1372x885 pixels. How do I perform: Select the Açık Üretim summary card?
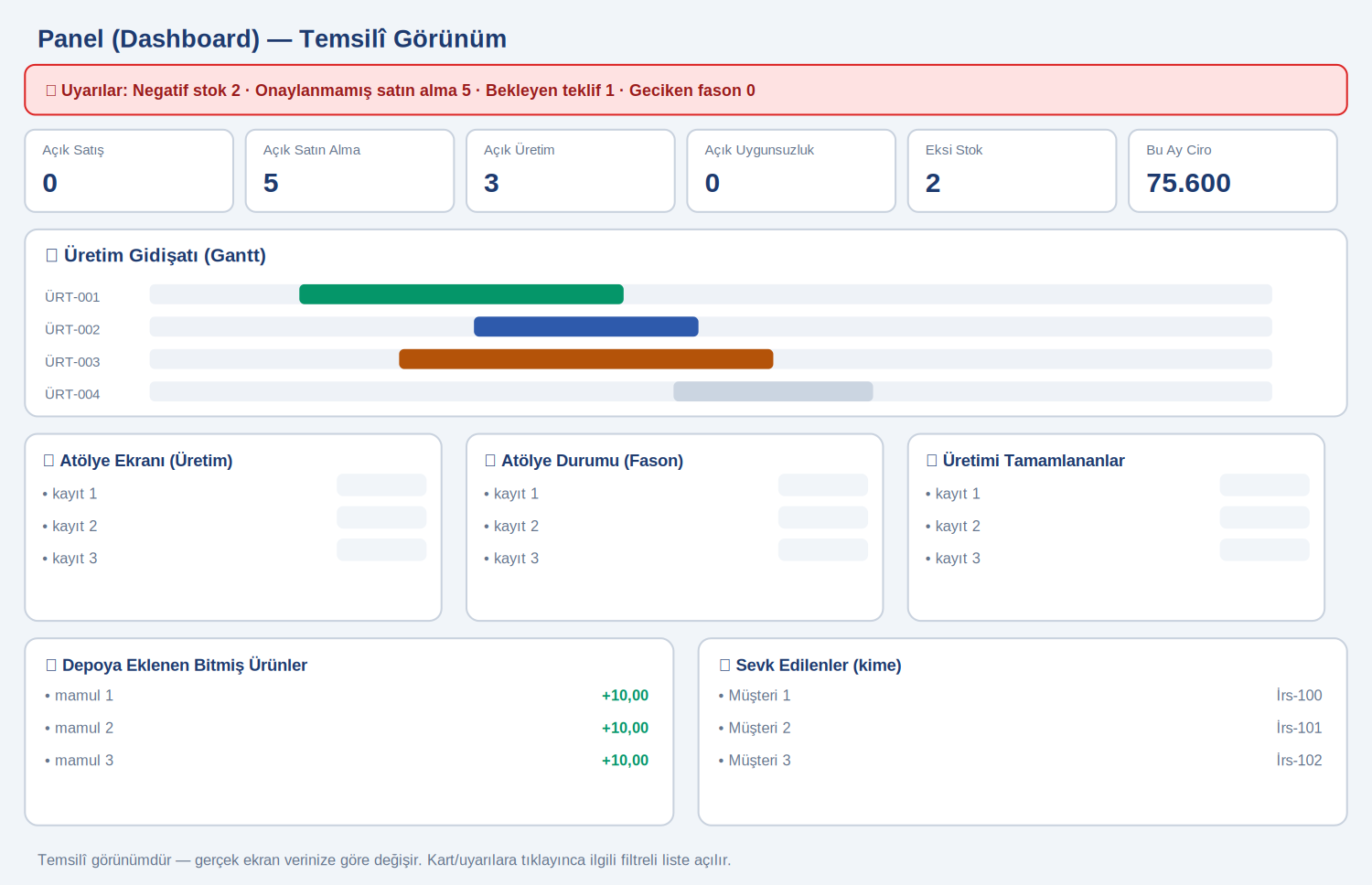click(x=571, y=171)
